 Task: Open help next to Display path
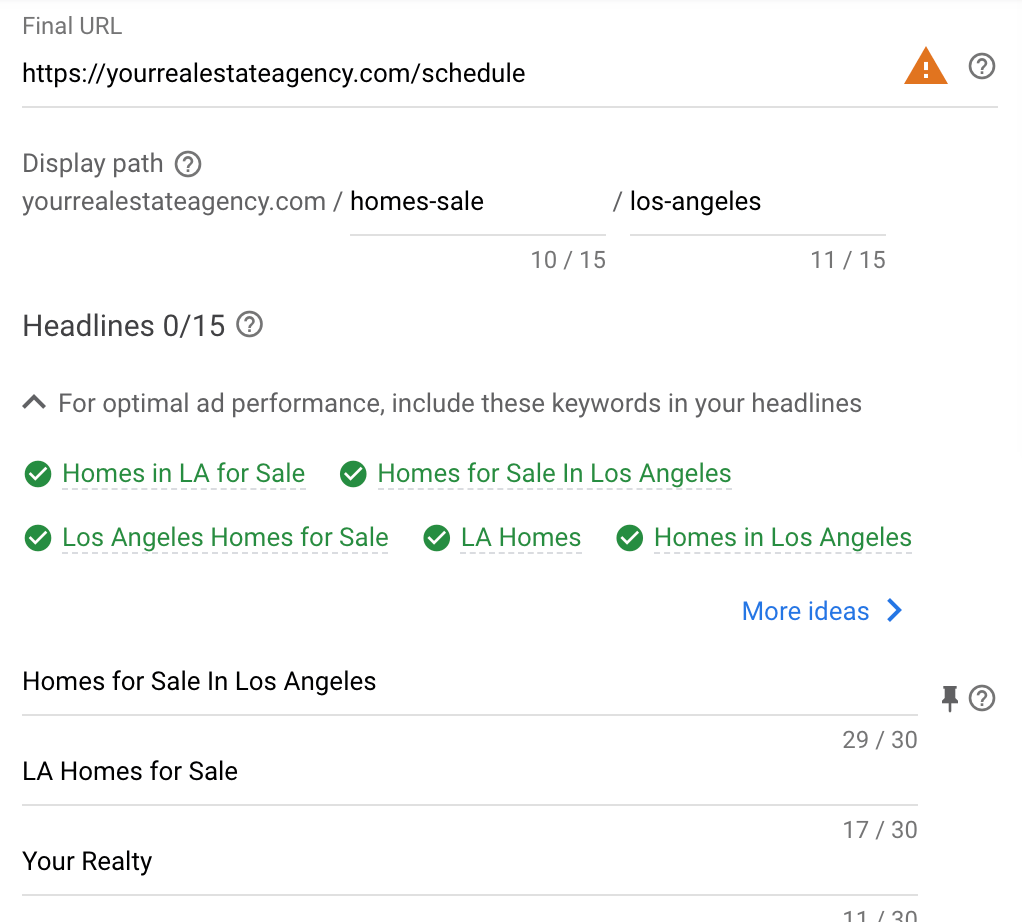point(187,163)
